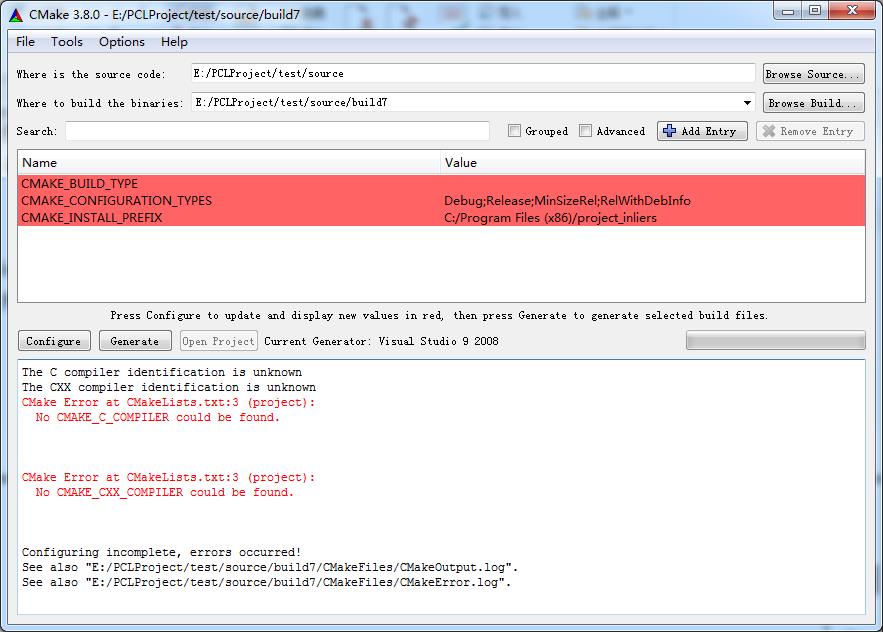Click the Value column header

point(653,163)
